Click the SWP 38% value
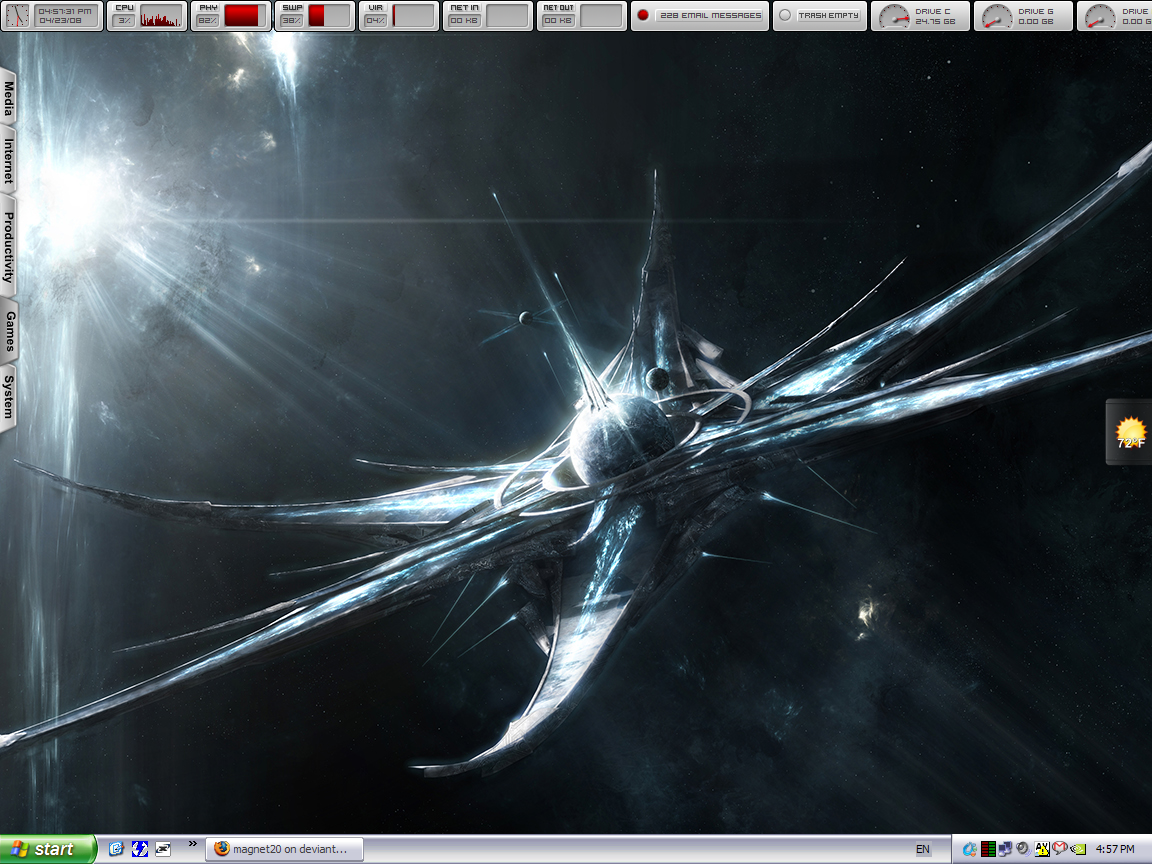This screenshot has width=1152, height=864. click(292, 21)
